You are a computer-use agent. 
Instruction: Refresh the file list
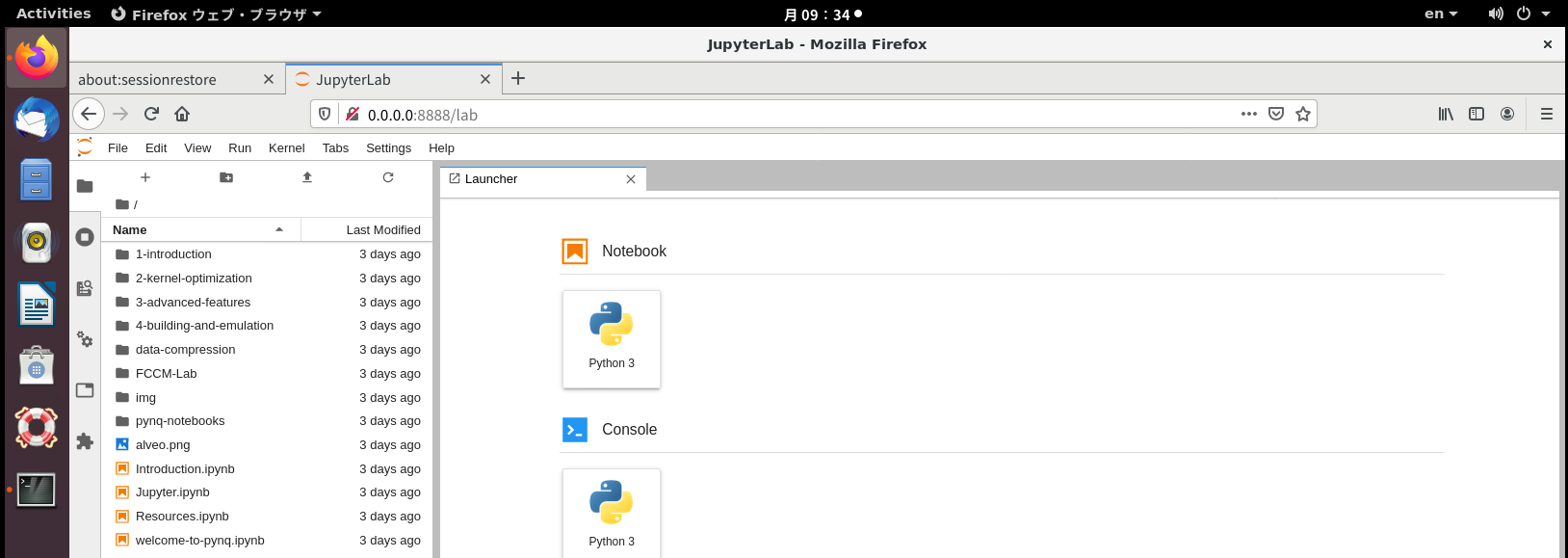(388, 177)
